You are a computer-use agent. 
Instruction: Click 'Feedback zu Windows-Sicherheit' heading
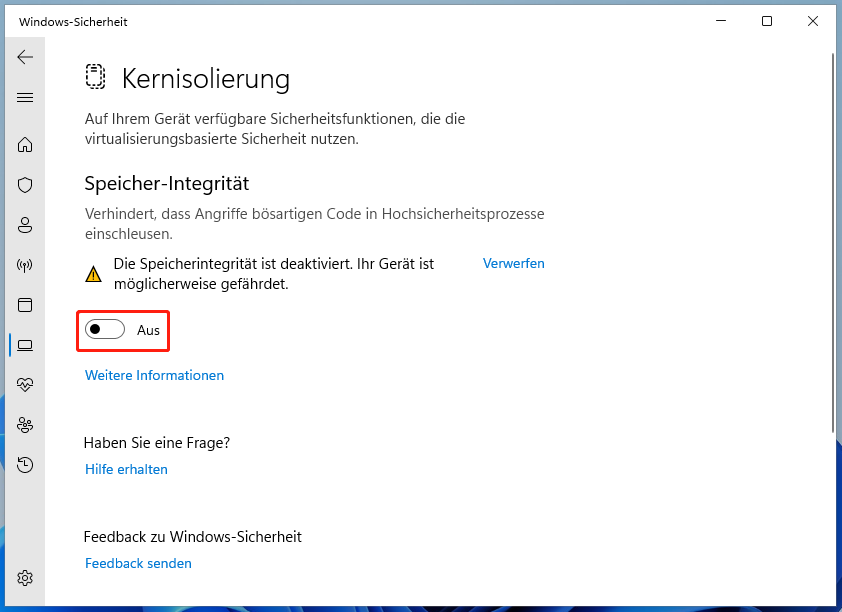(193, 537)
